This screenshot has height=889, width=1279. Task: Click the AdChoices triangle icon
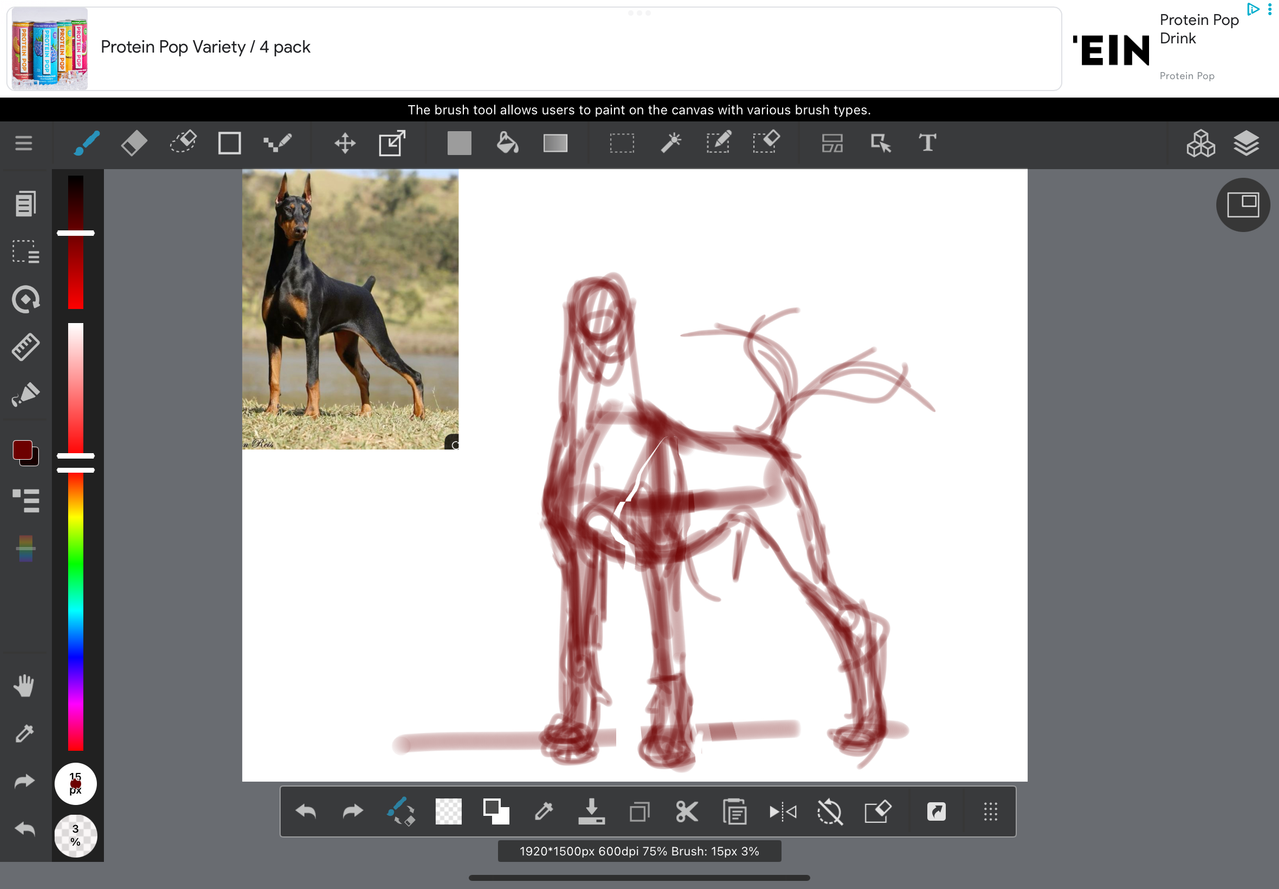(1252, 10)
